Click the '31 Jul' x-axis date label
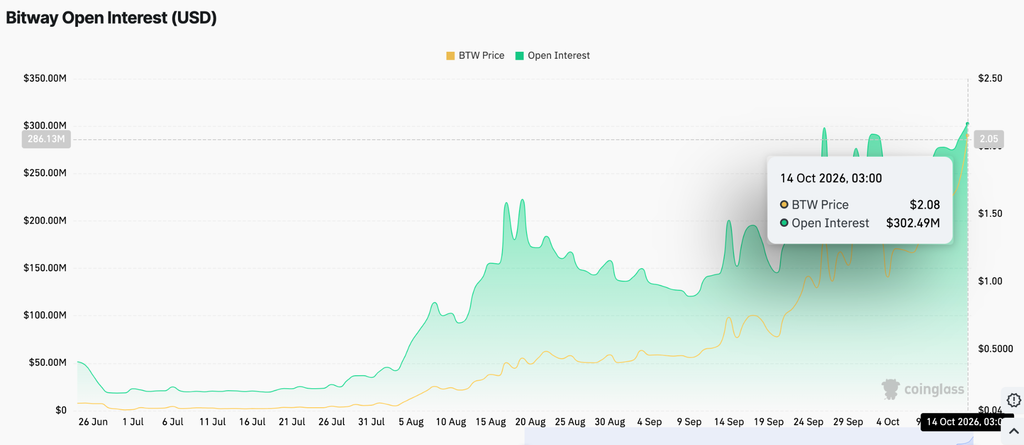 pyautogui.click(x=372, y=422)
